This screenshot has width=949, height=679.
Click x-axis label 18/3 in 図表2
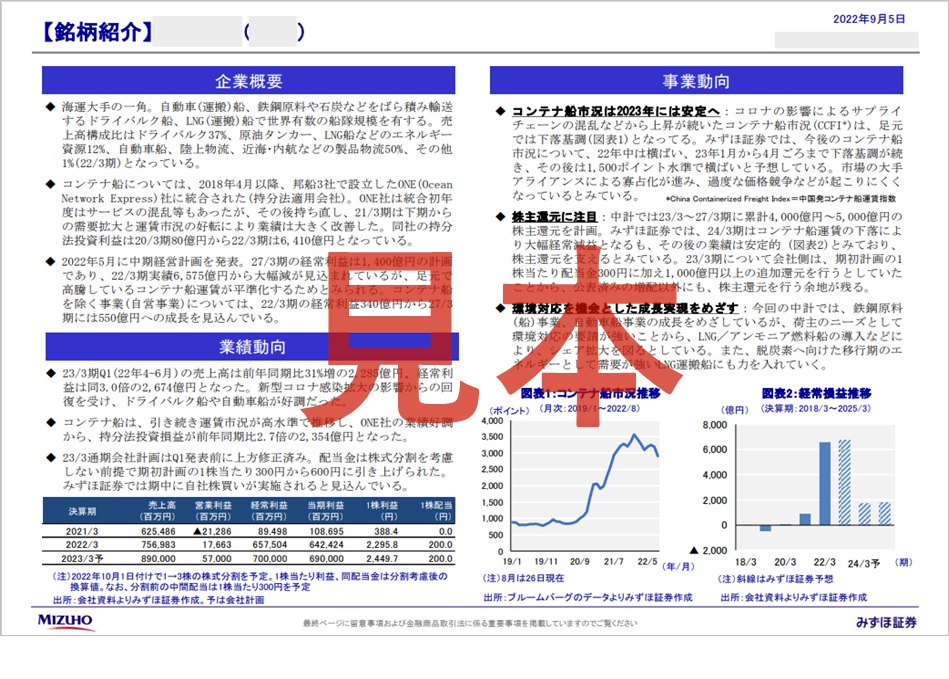(x=745, y=562)
